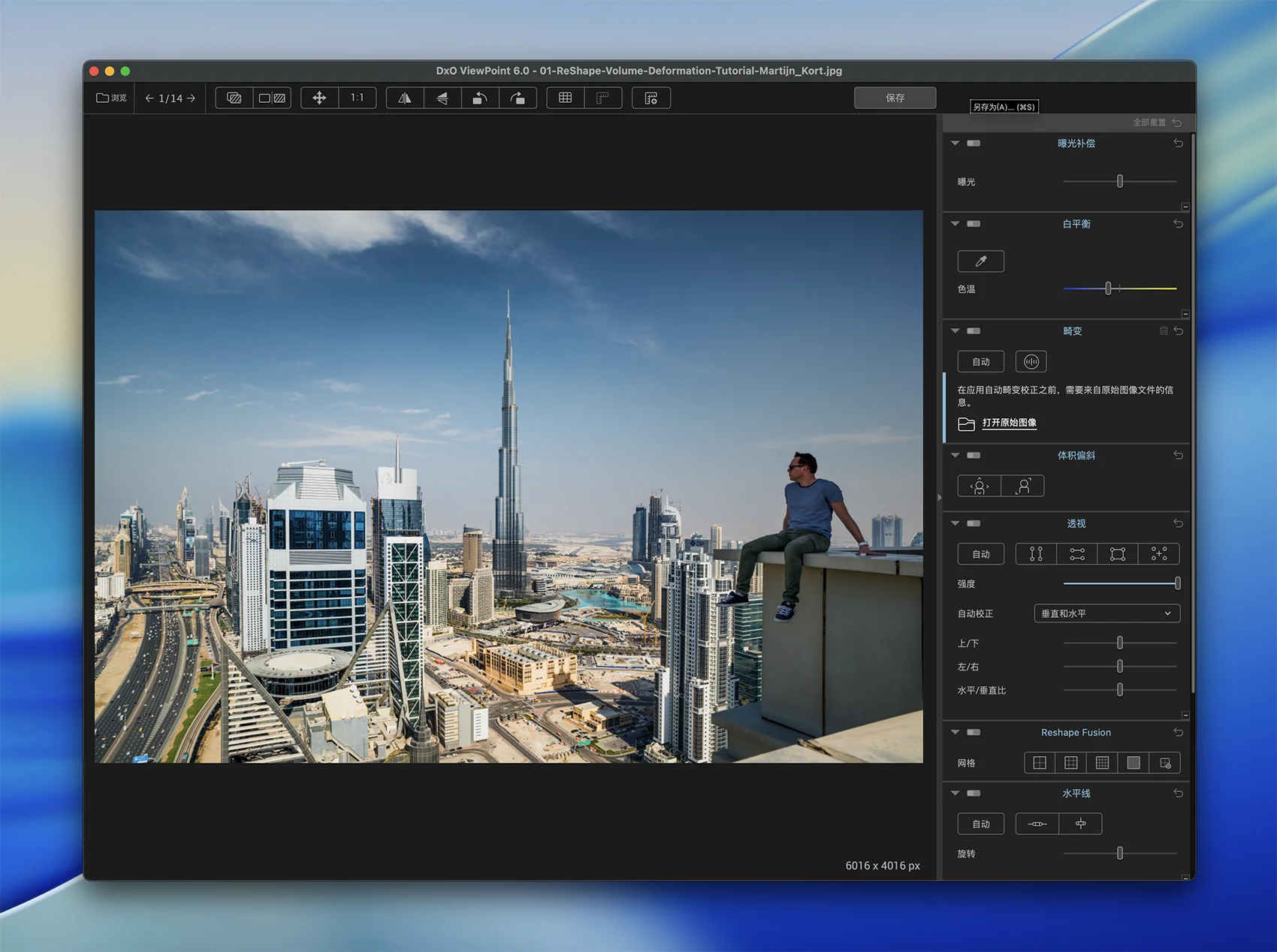The height and width of the screenshot is (952, 1277).
Task: Click the 旋转 rotation slider handle
Action: tap(1119, 854)
